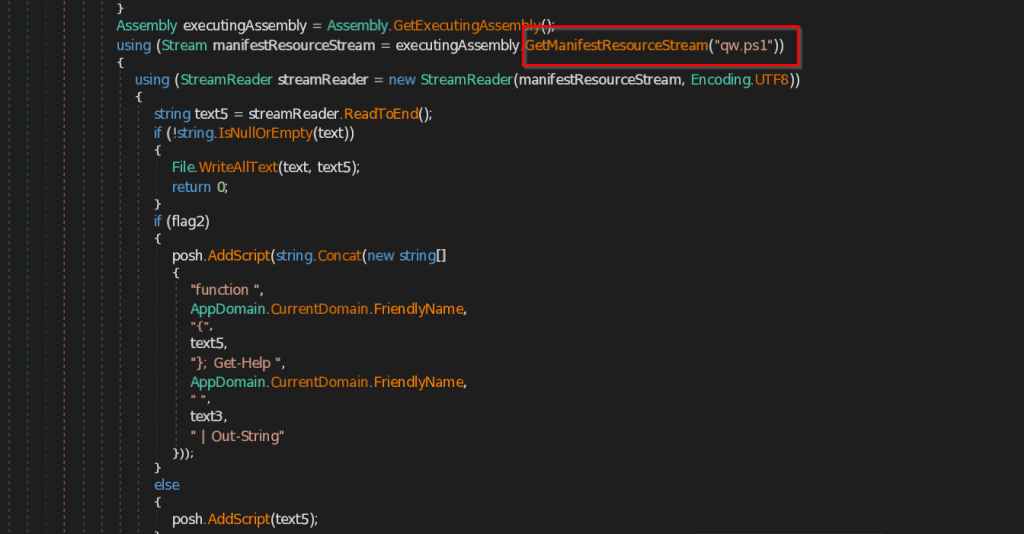Click the else keyword
The width and height of the screenshot is (1024, 534).
166,485
